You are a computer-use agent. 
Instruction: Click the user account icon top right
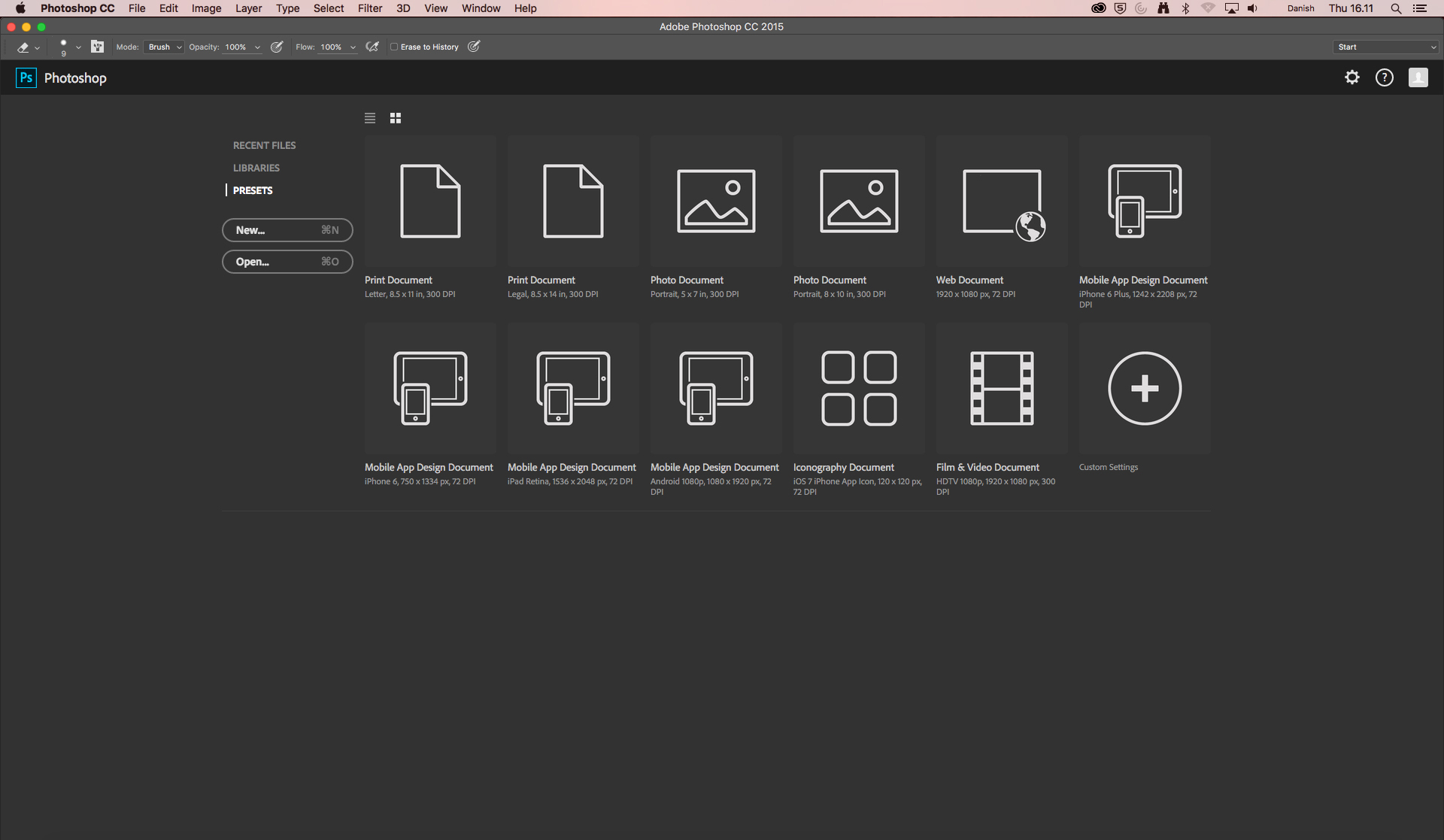(1418, 77)
